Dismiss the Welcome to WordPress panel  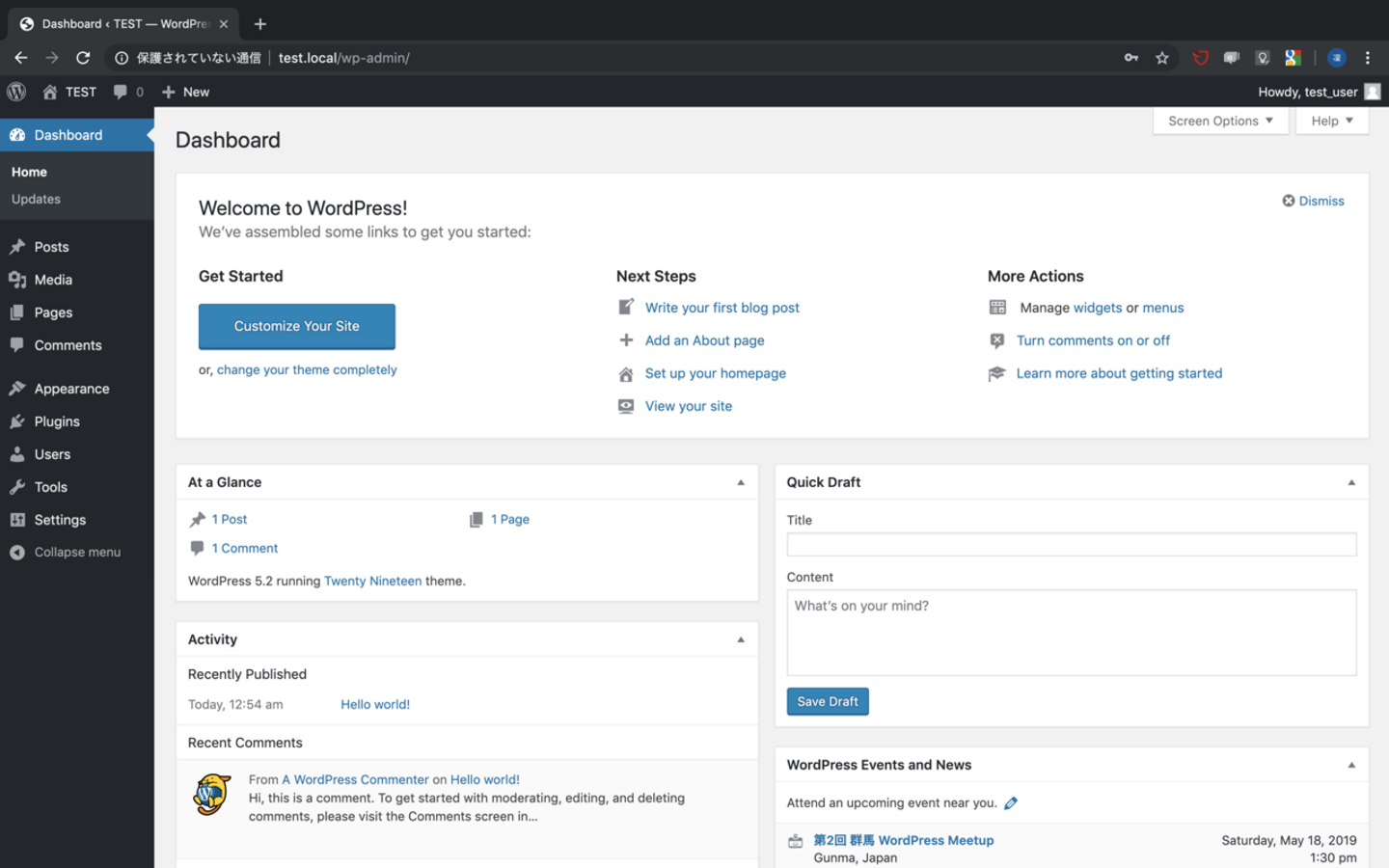click(1313, 201)
